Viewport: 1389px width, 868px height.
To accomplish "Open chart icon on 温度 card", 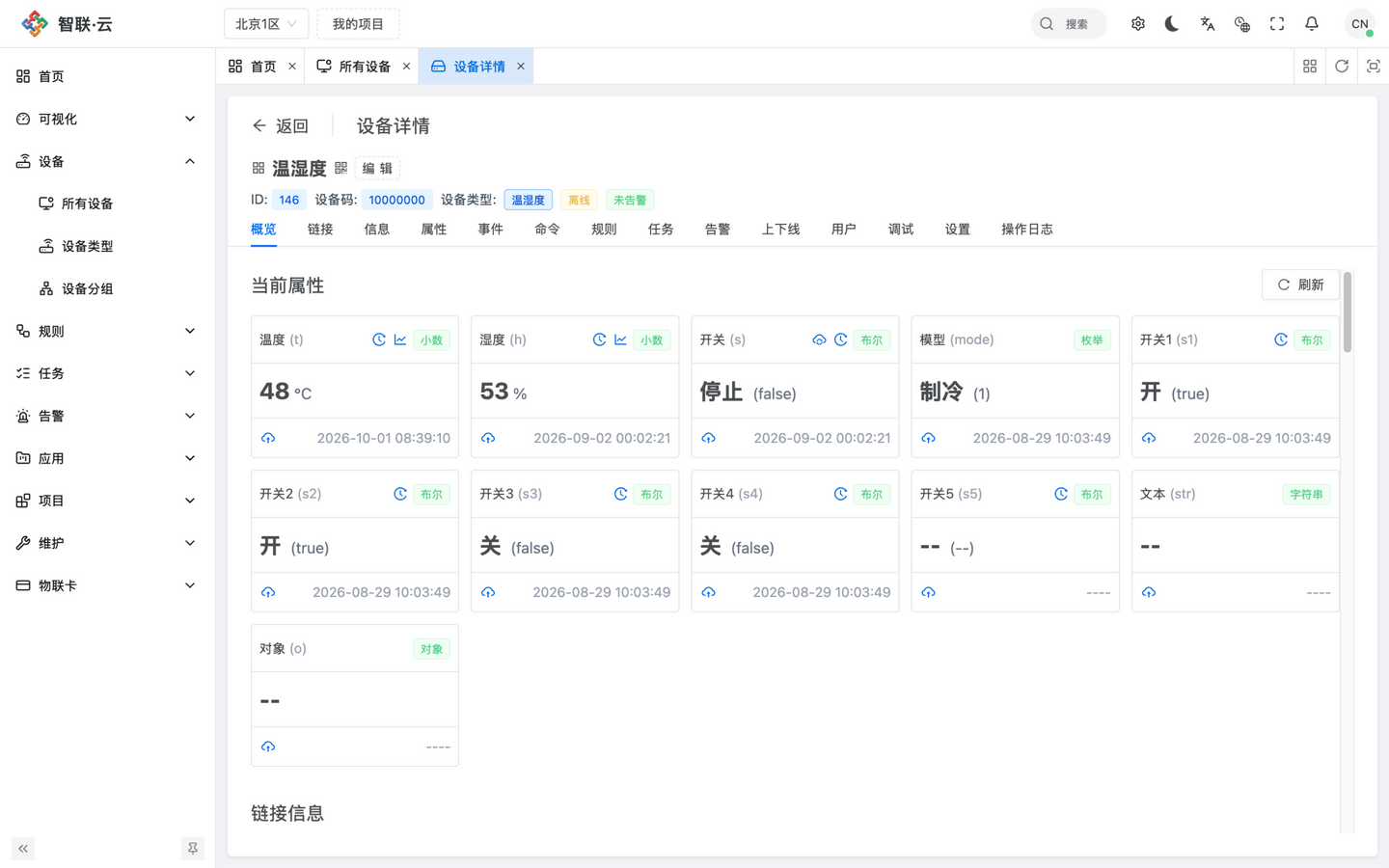I will 400,339.
